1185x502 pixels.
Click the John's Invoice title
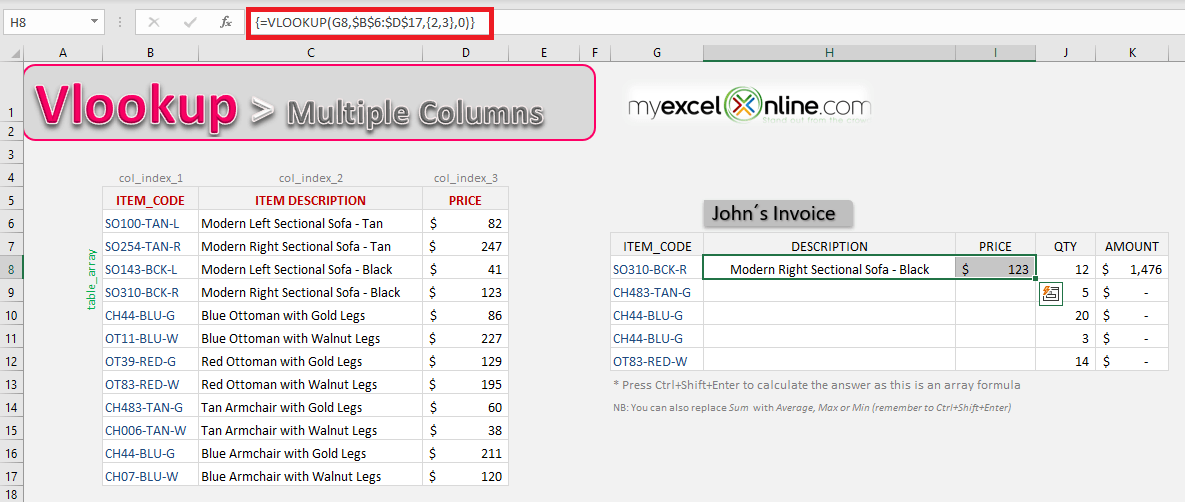pyautogui.click(x=778, y=213)
